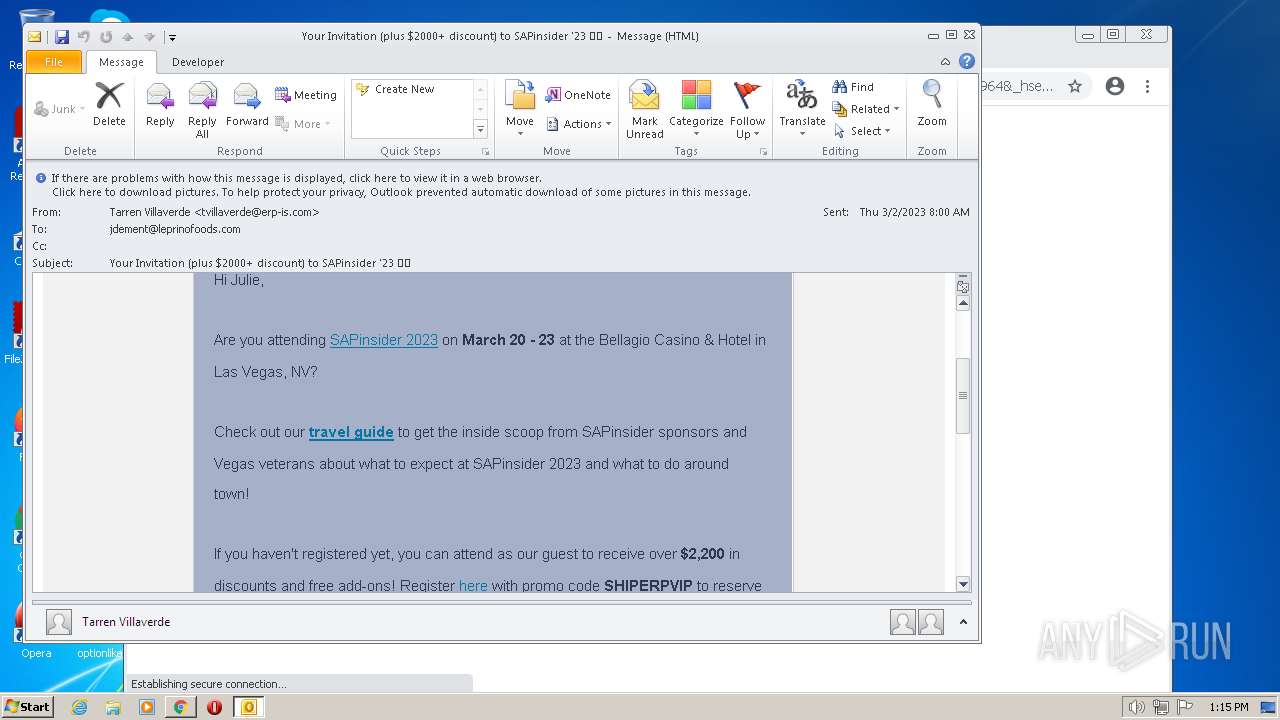Screen dimensions: 1280x720
Task: Click the Delete icon in ribbon
Action: pyautogui.click(x=109, y=104)
